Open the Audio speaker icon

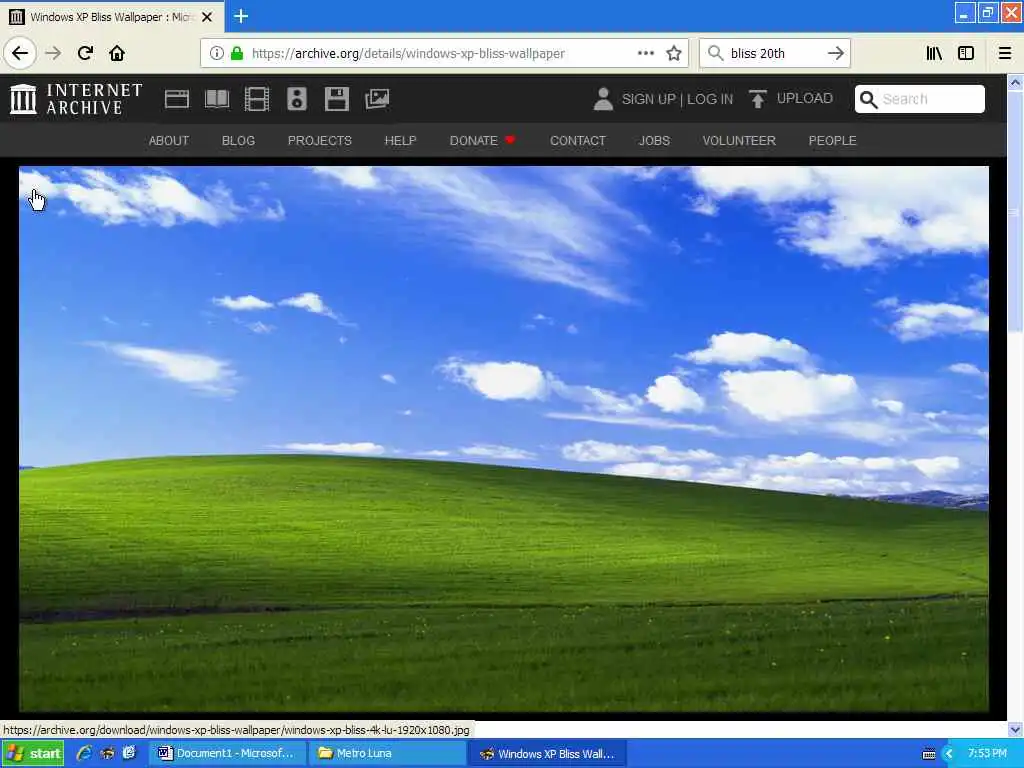click(x=296, y=99)
